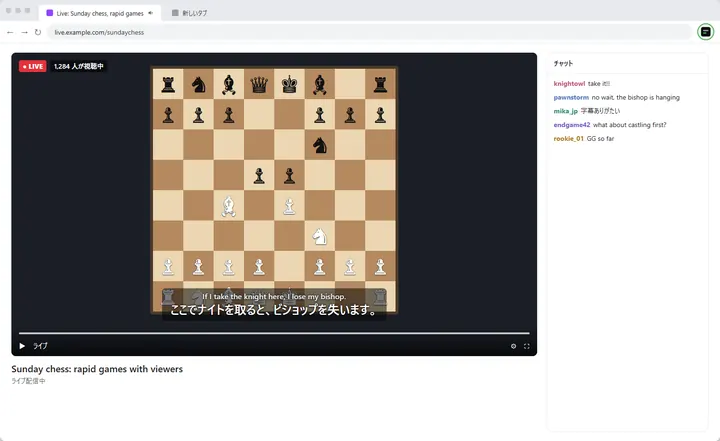This screenshot has width=720, height=441.
Task: Click the black knight on the back rank
Action: 198,85
